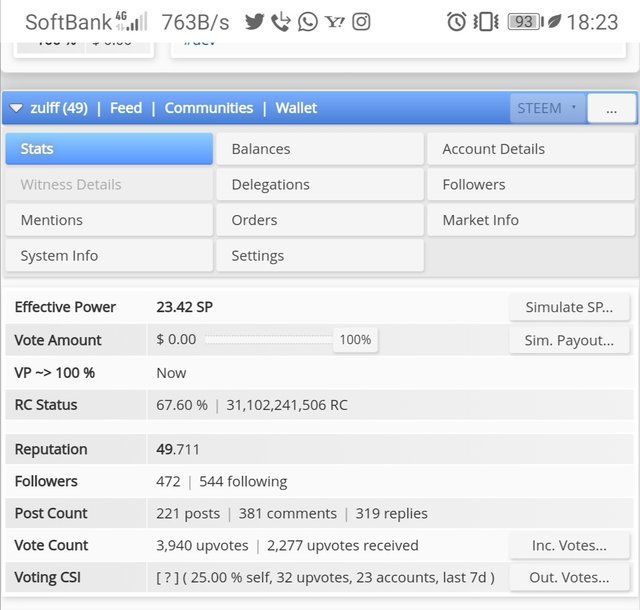Click the 31,102,241,506 RC value
Image resolution: width=640 pixels, height=610 pixels.
pyautogui.click(x=287, y=405)
